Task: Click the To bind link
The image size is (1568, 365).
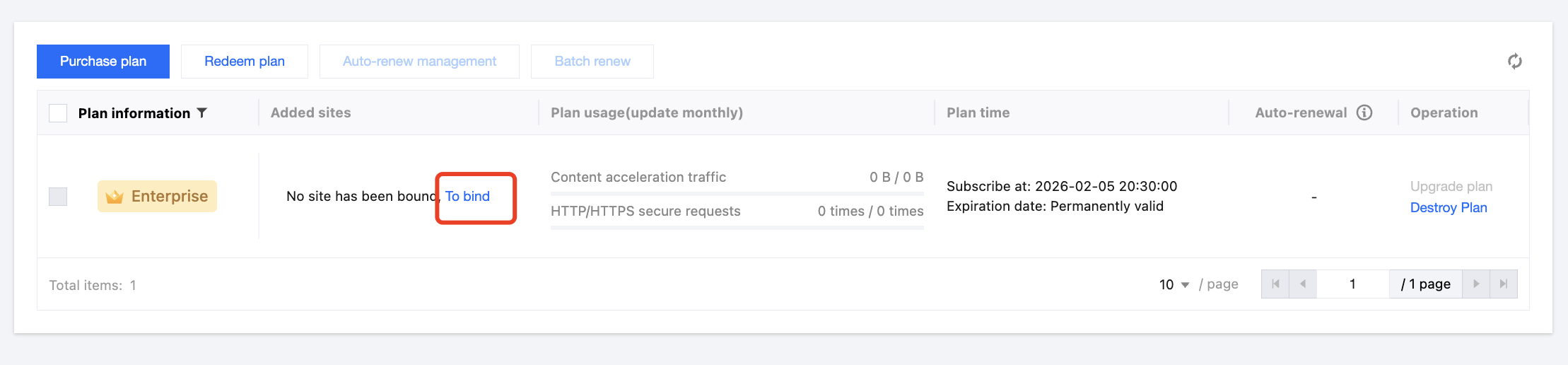Action: (467, 196)
